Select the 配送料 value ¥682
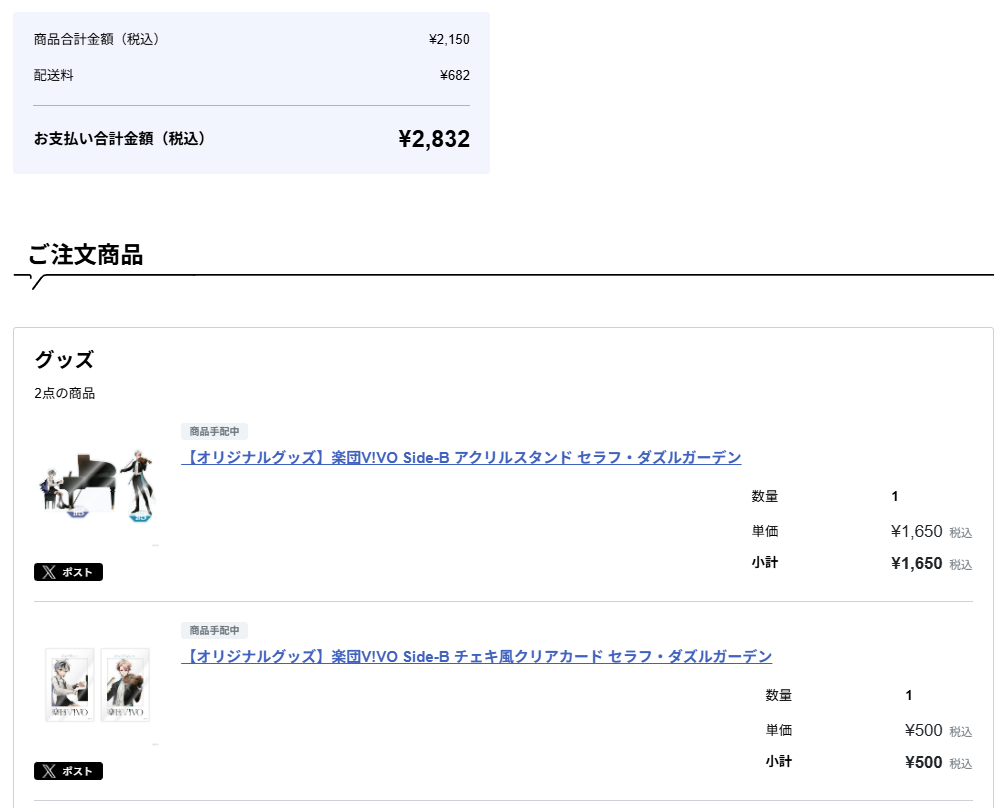The width and height of the screenshot is (999, 808). 455,75
